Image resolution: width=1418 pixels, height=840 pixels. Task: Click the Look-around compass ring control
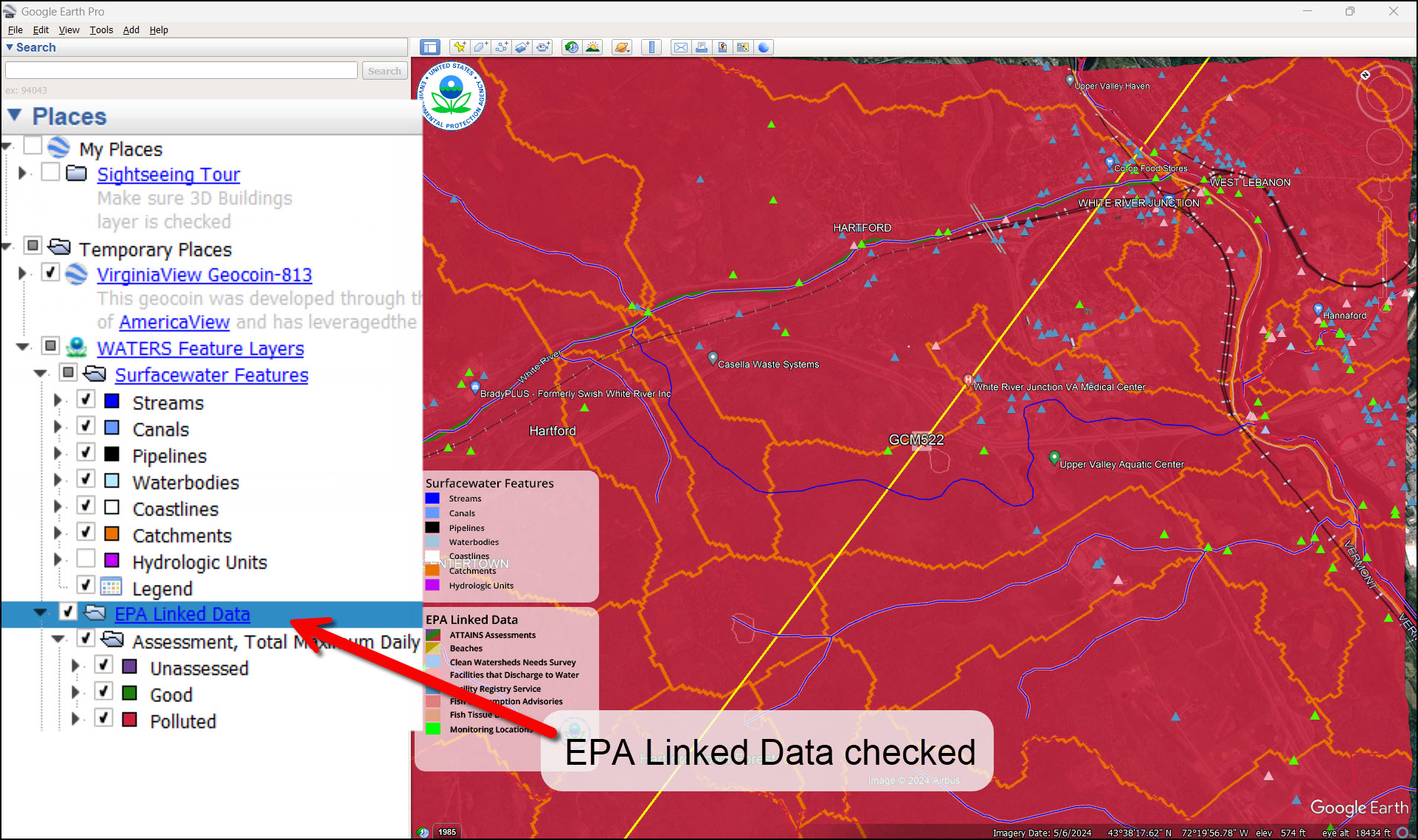(x=1383, y=93)
